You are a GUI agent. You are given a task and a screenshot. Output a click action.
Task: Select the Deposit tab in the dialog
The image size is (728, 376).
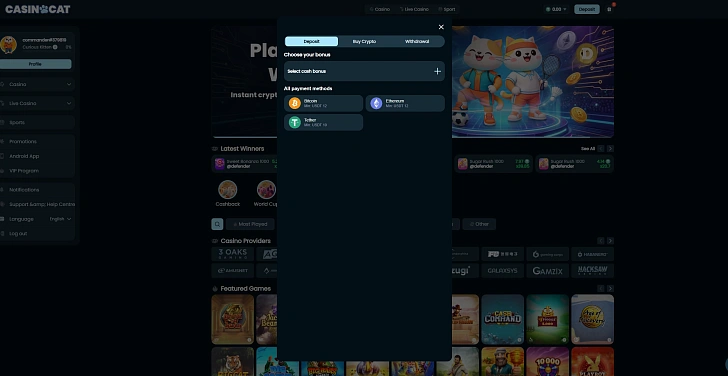click(x=312, y=41)
